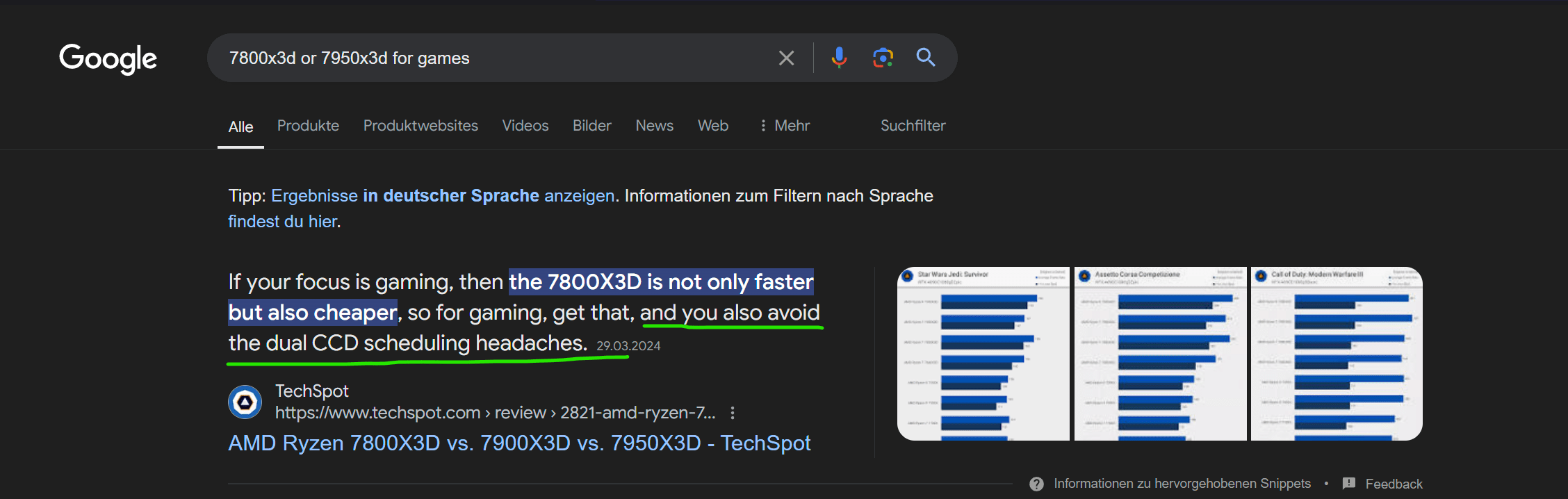Click 'Ergebnisse in deutscher Sprache anzeigen' link
The width and height of the screenshot is (1568, 499).
(443, 196)
